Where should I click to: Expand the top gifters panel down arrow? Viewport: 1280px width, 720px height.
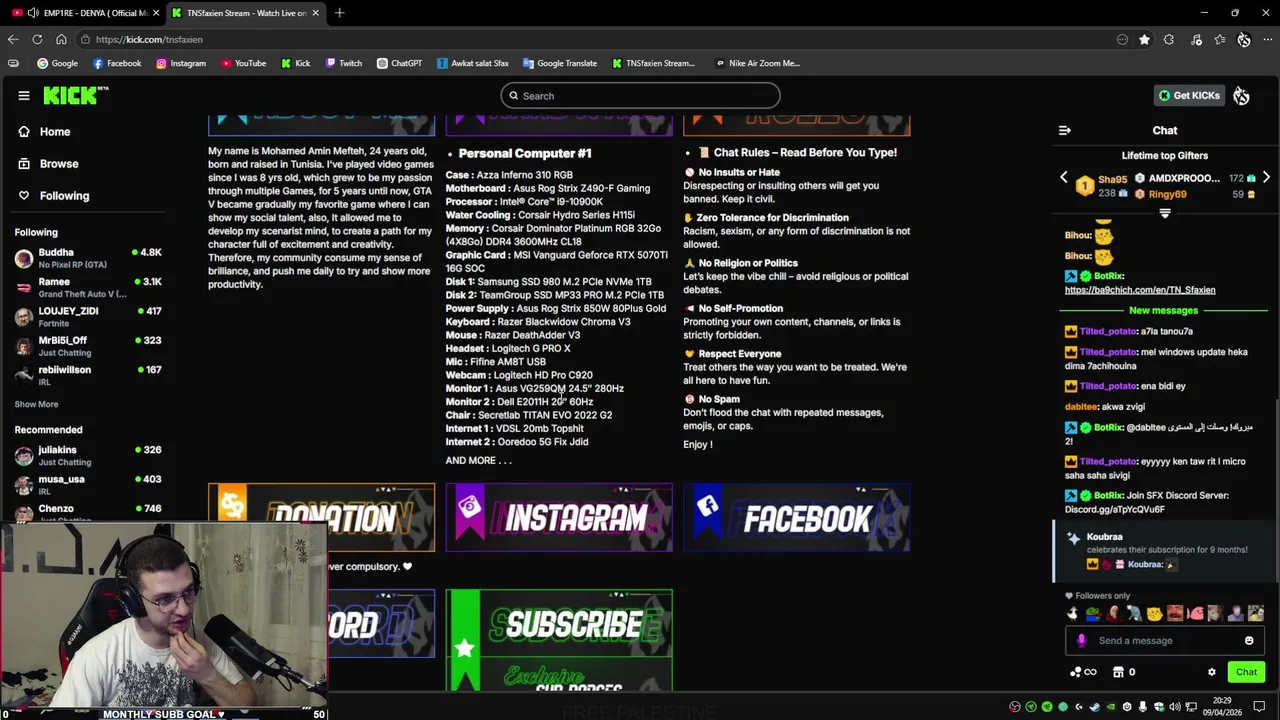coord(1165,213)
